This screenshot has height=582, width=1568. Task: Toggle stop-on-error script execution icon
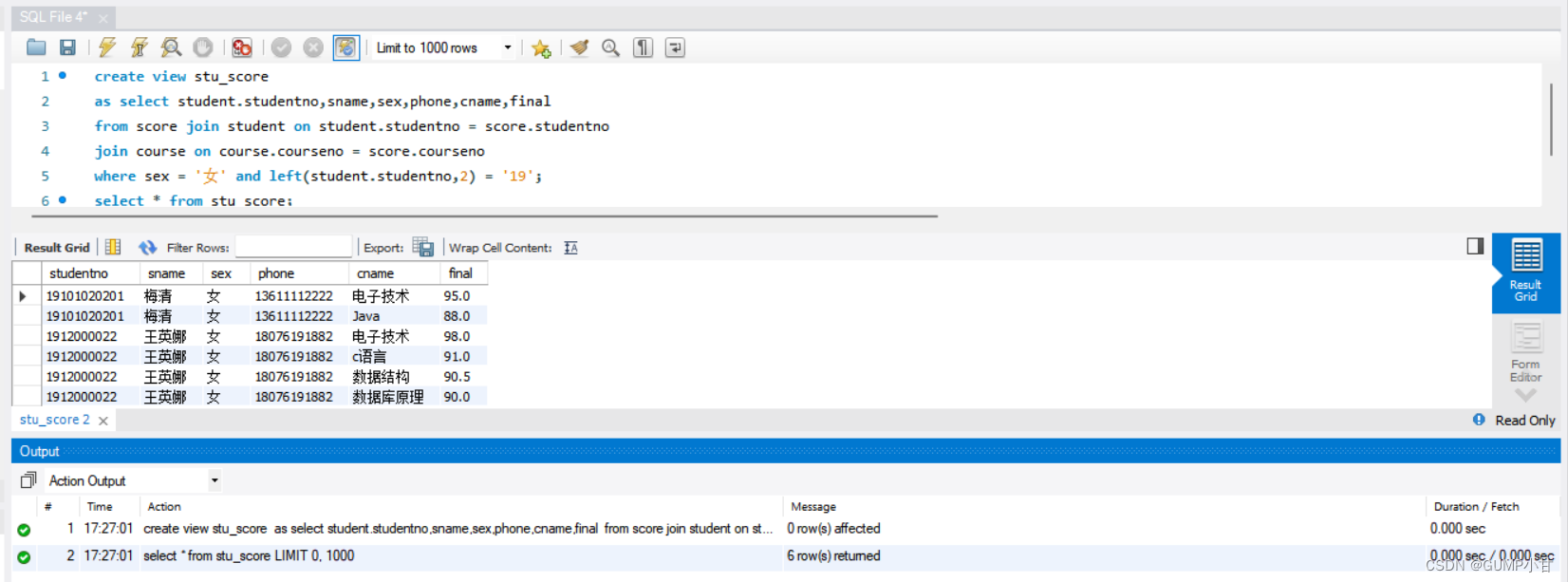pos(242,47)
